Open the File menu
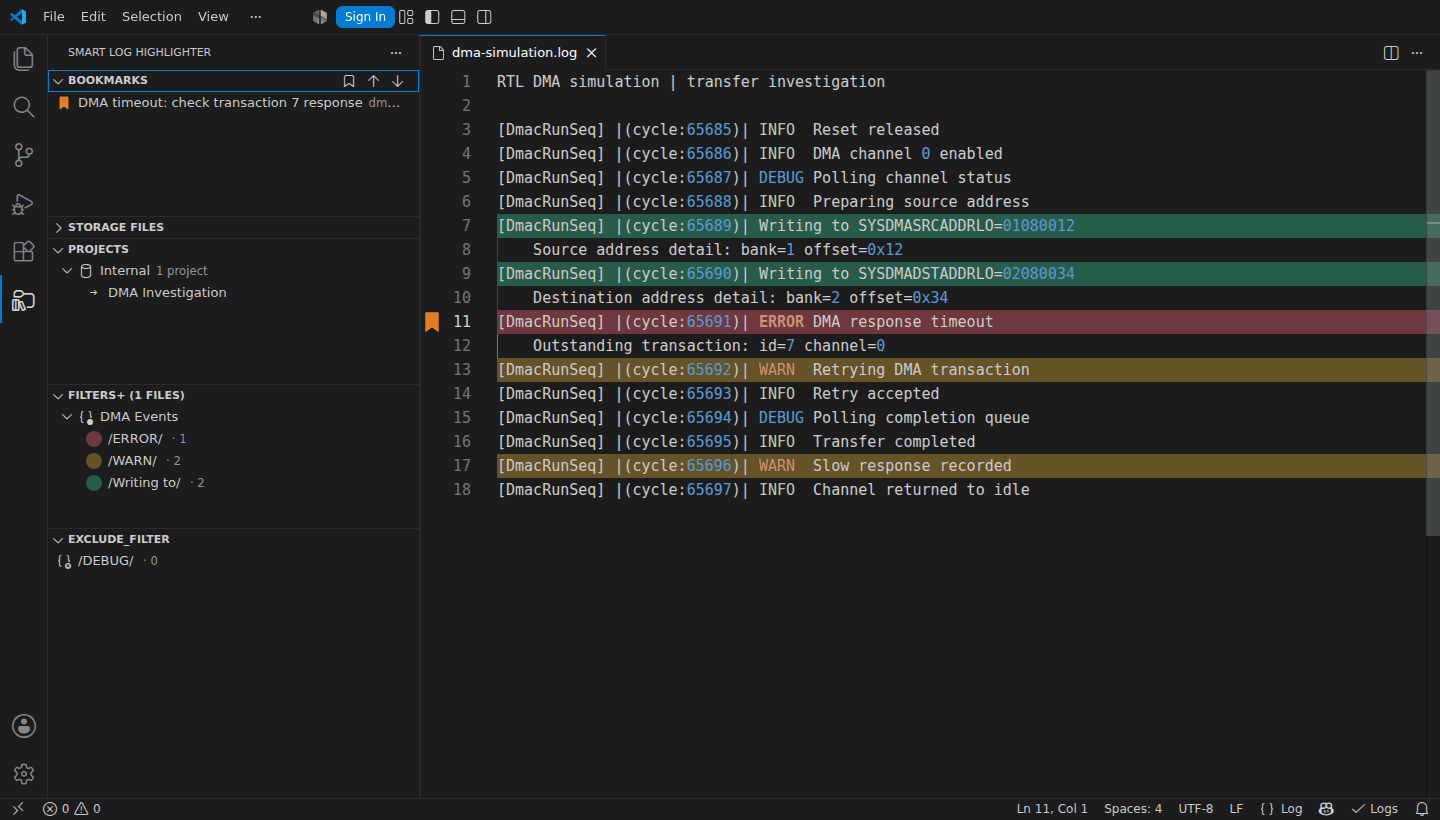This screenshot has height=820, width=1440. click(53, 17)
